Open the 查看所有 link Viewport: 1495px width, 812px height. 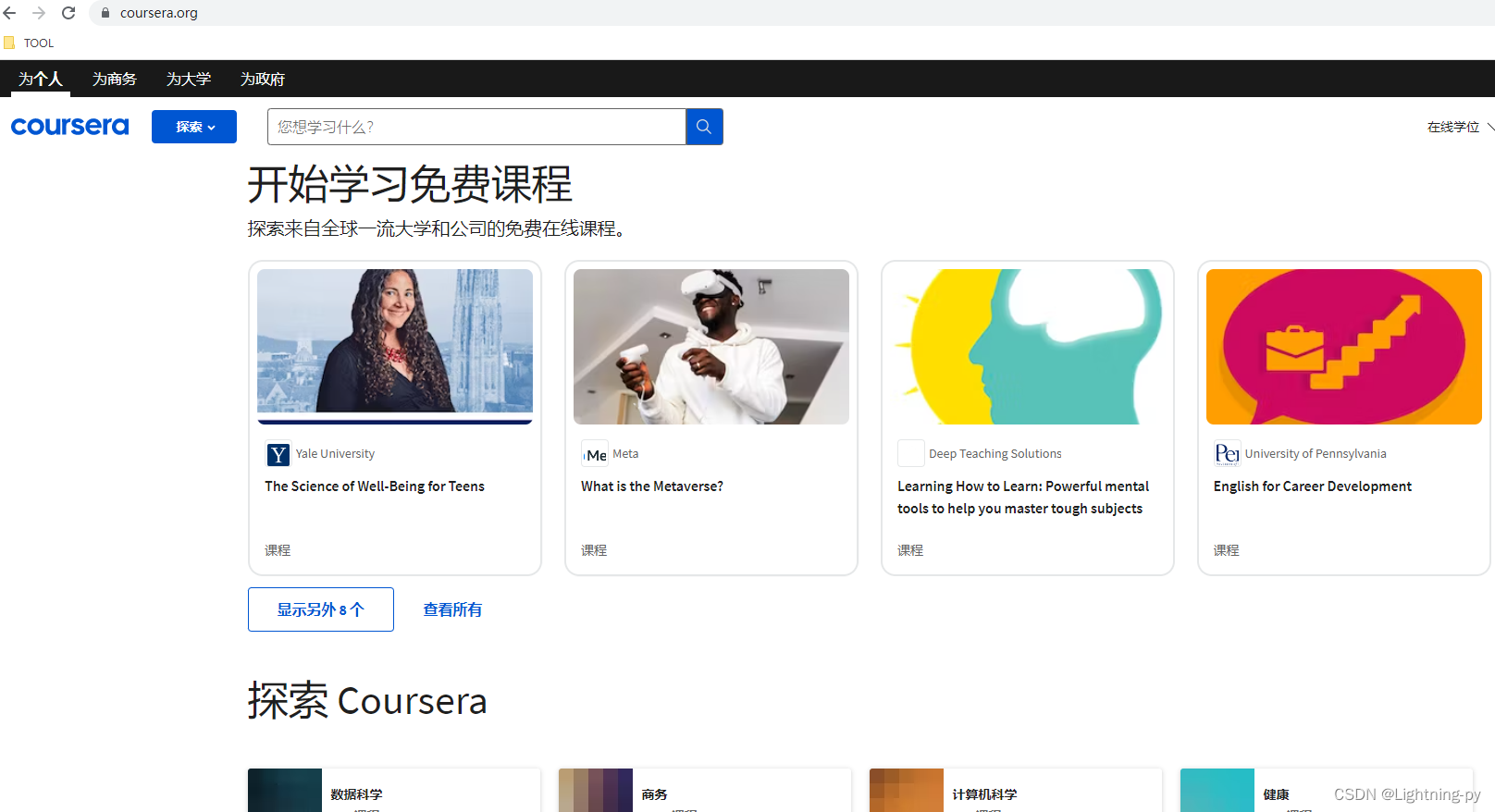(452, 609)
